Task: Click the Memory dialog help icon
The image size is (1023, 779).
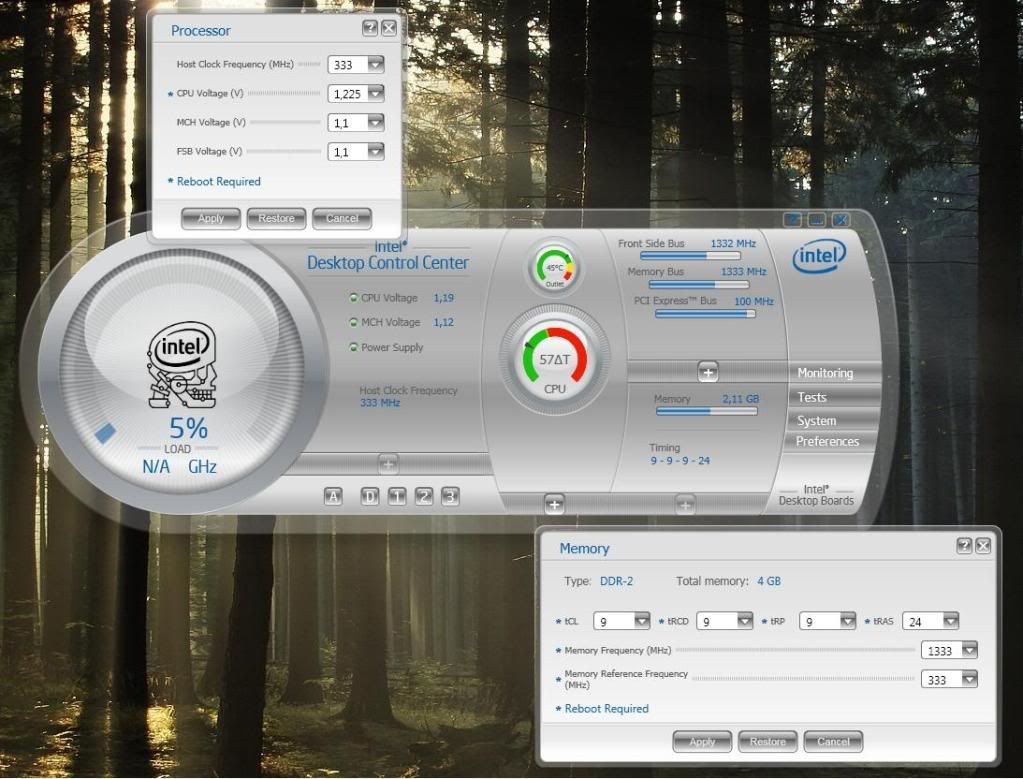Action: coord(964,545)
